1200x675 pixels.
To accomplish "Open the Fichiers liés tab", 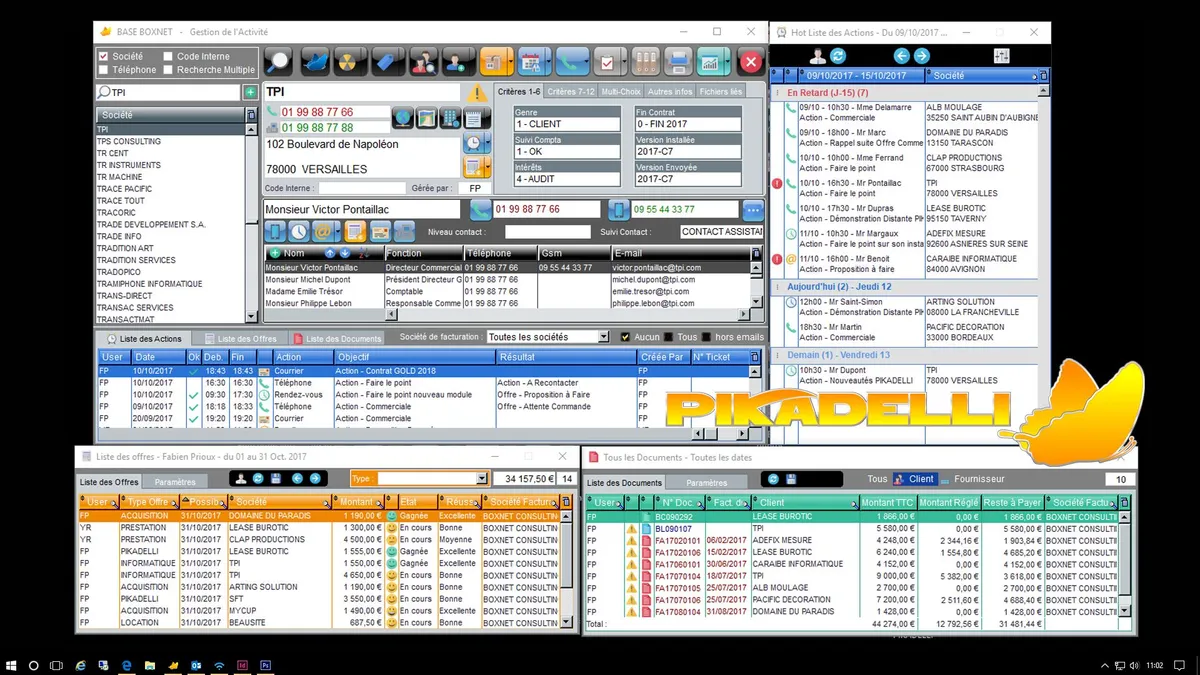I will tap(721, 91).
